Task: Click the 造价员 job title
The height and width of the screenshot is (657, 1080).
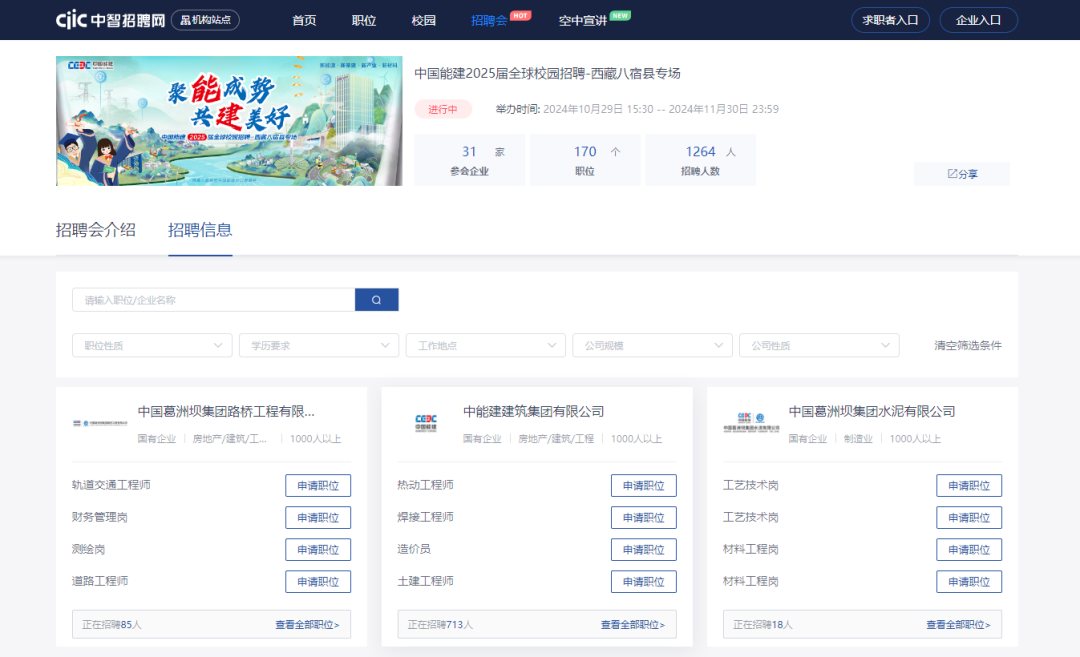Action: 414,549
